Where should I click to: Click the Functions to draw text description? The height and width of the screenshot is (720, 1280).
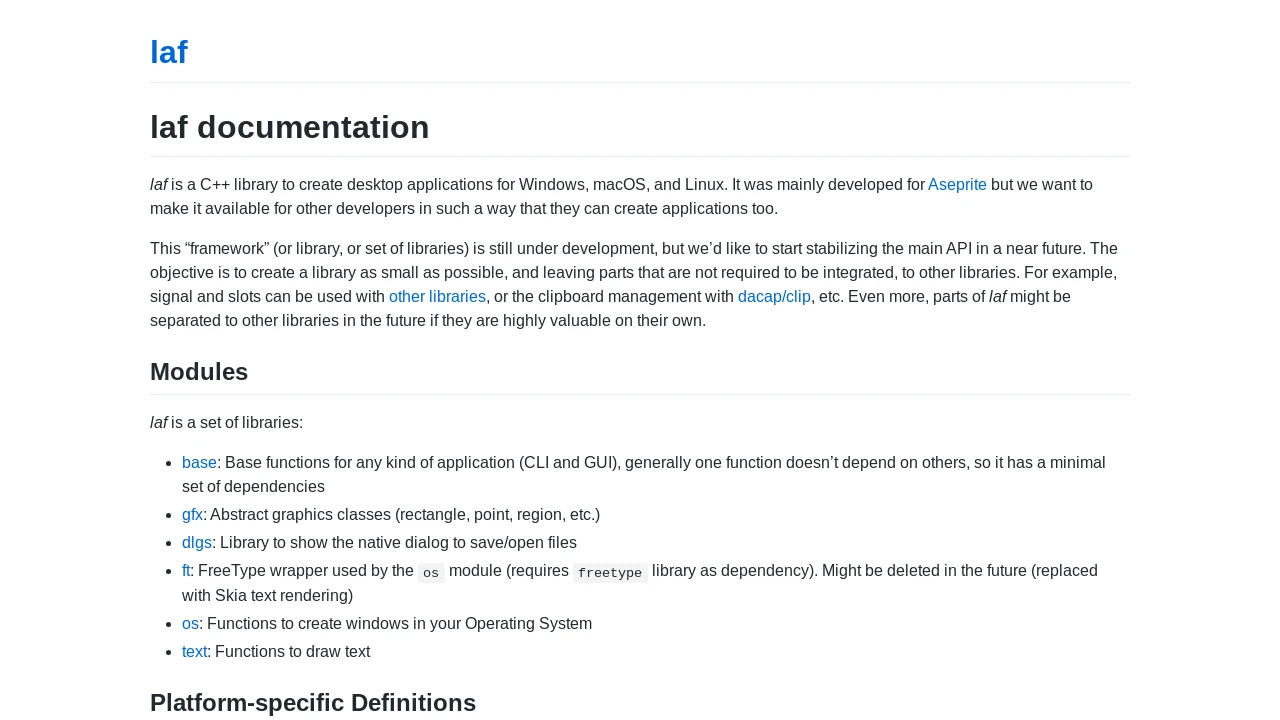(x=292, y=652)
